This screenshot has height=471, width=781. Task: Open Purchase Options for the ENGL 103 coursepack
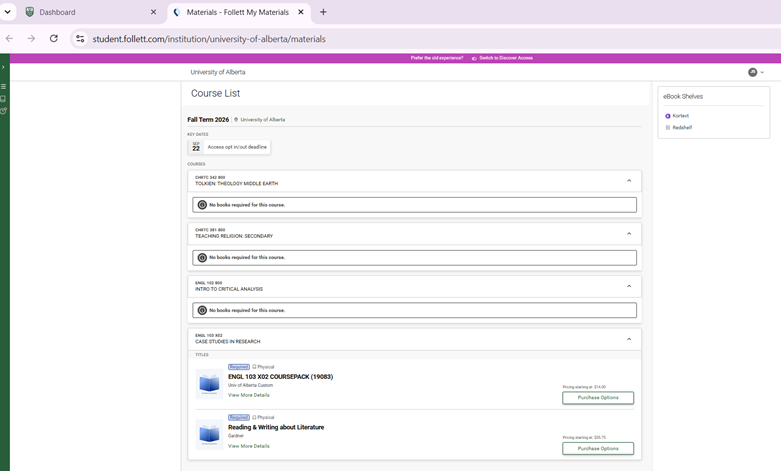[598, 398]
